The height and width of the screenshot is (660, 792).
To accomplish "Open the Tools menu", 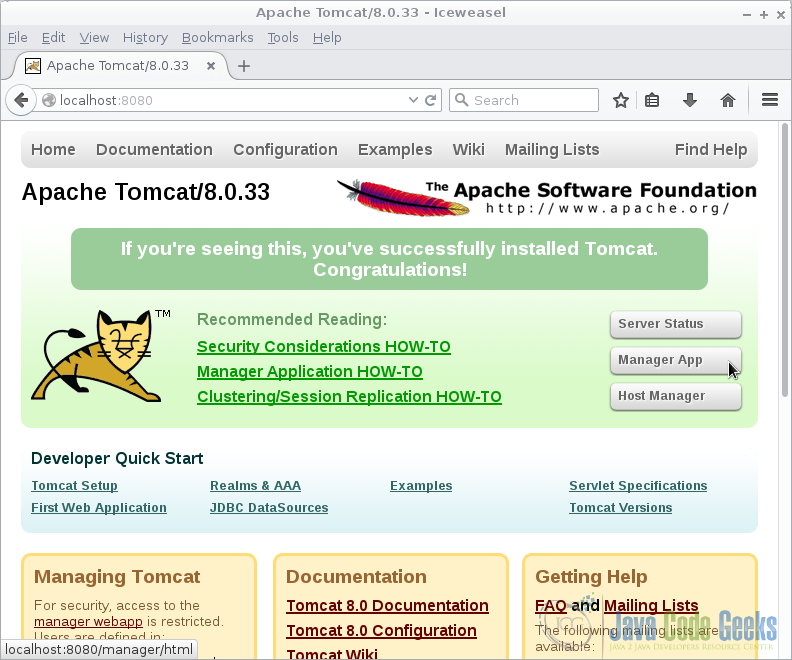I will tap(283, 38).
